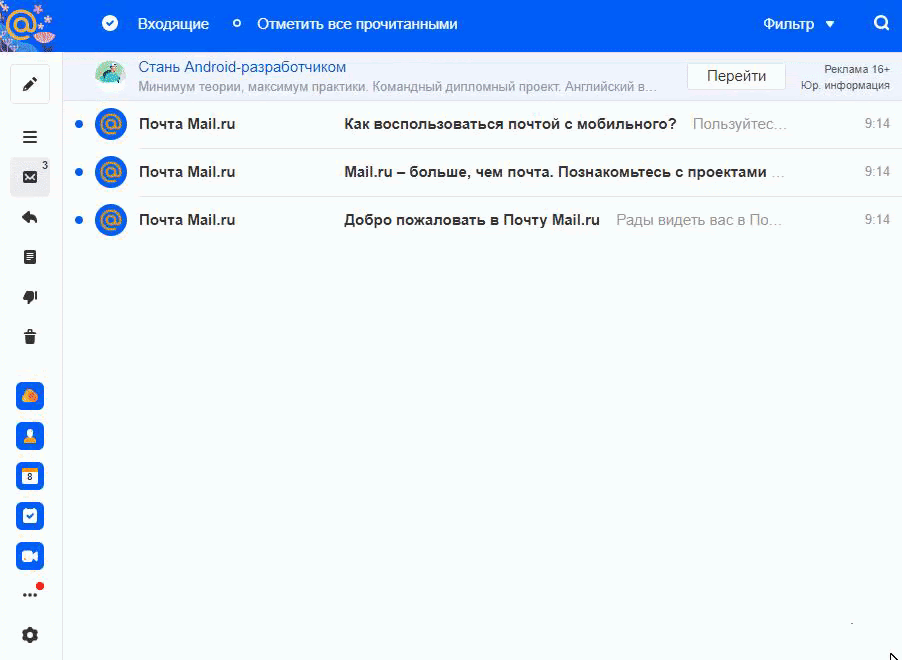
Task: Open the Trash bin folder icon
Action: (x=30, y=337)
